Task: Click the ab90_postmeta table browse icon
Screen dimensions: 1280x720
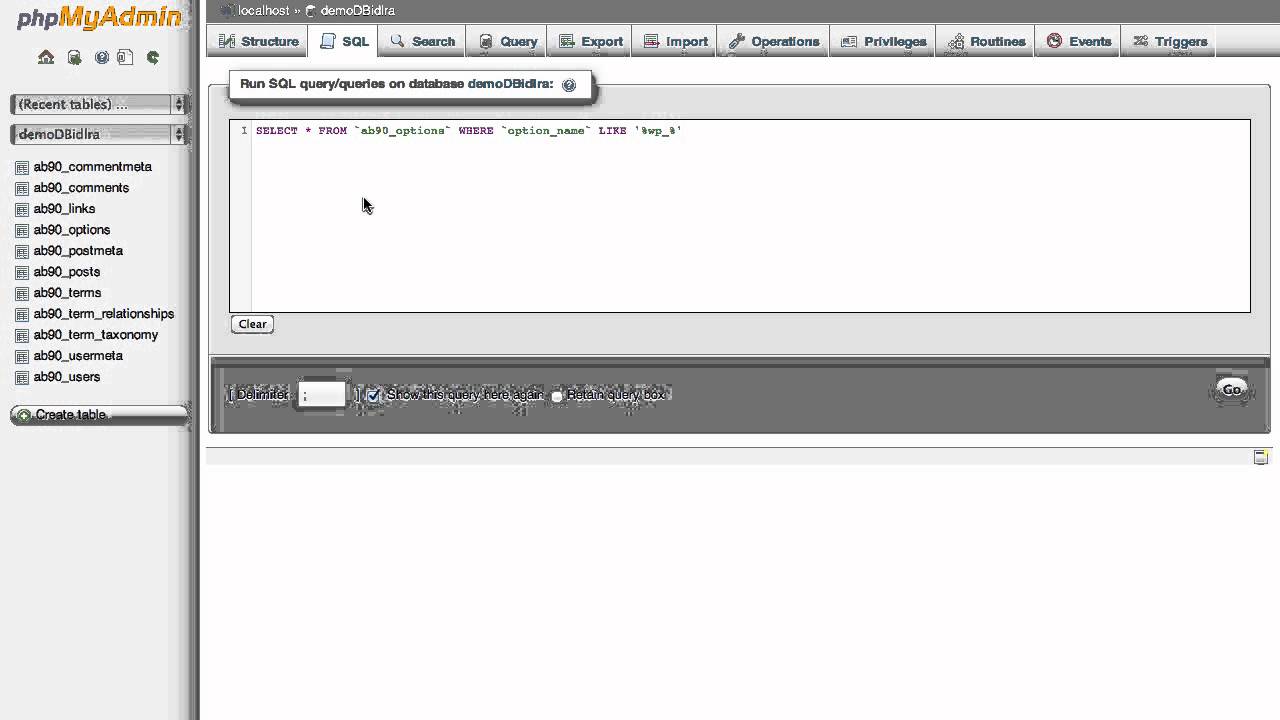Action: [x=22, y=251]
